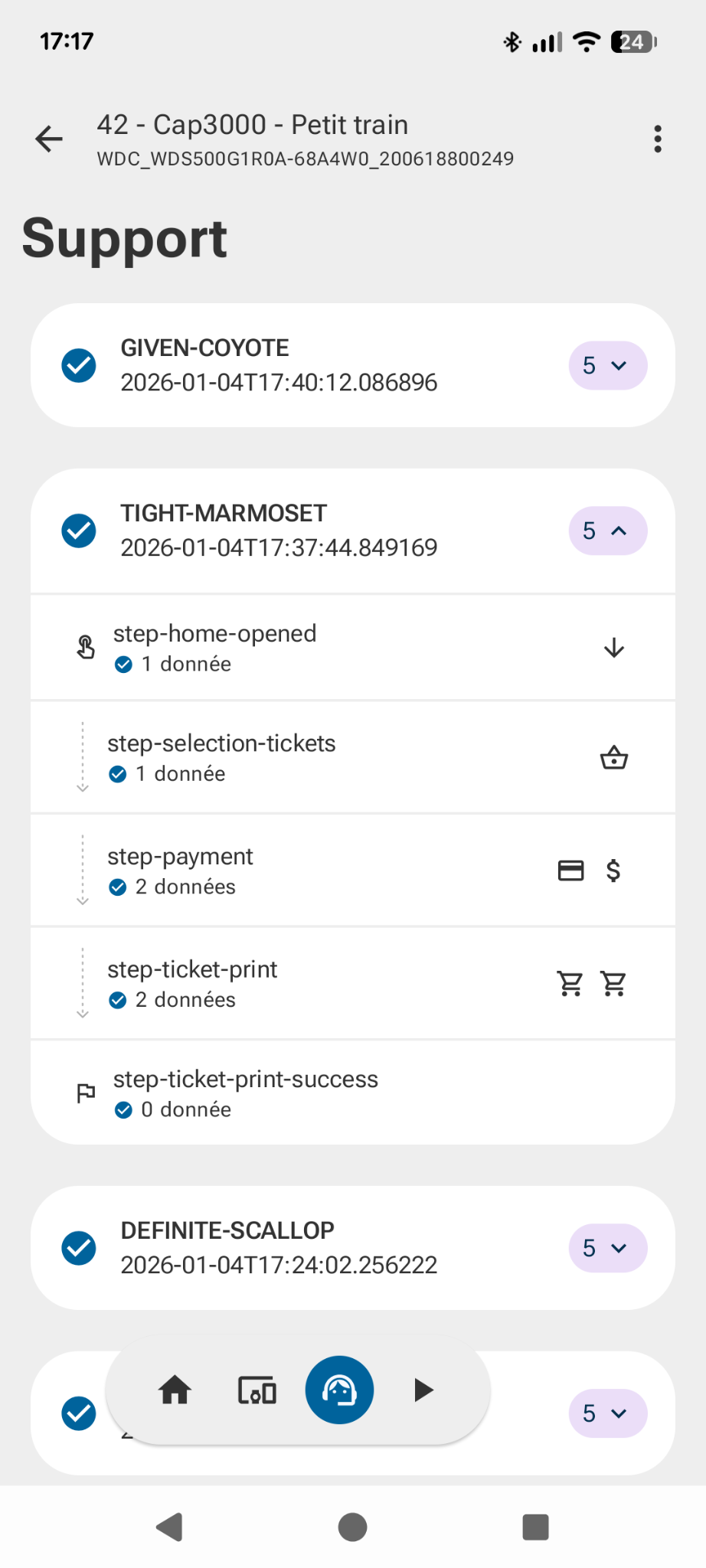This screenshot has height=1568, width=706.
Task: Tap the dollar sign icon on step-payment
Action: click(x=613, y=871)
